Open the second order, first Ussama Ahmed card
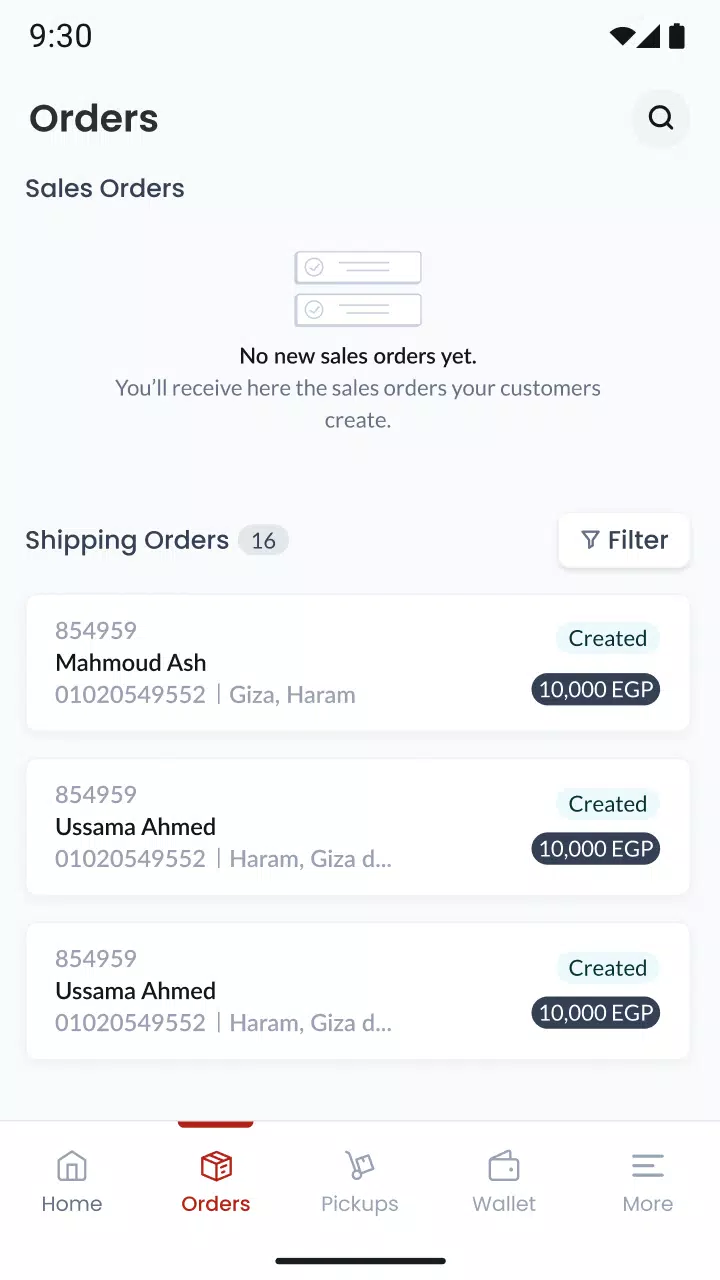This screenshot has height=1280, width=720. 358,827
